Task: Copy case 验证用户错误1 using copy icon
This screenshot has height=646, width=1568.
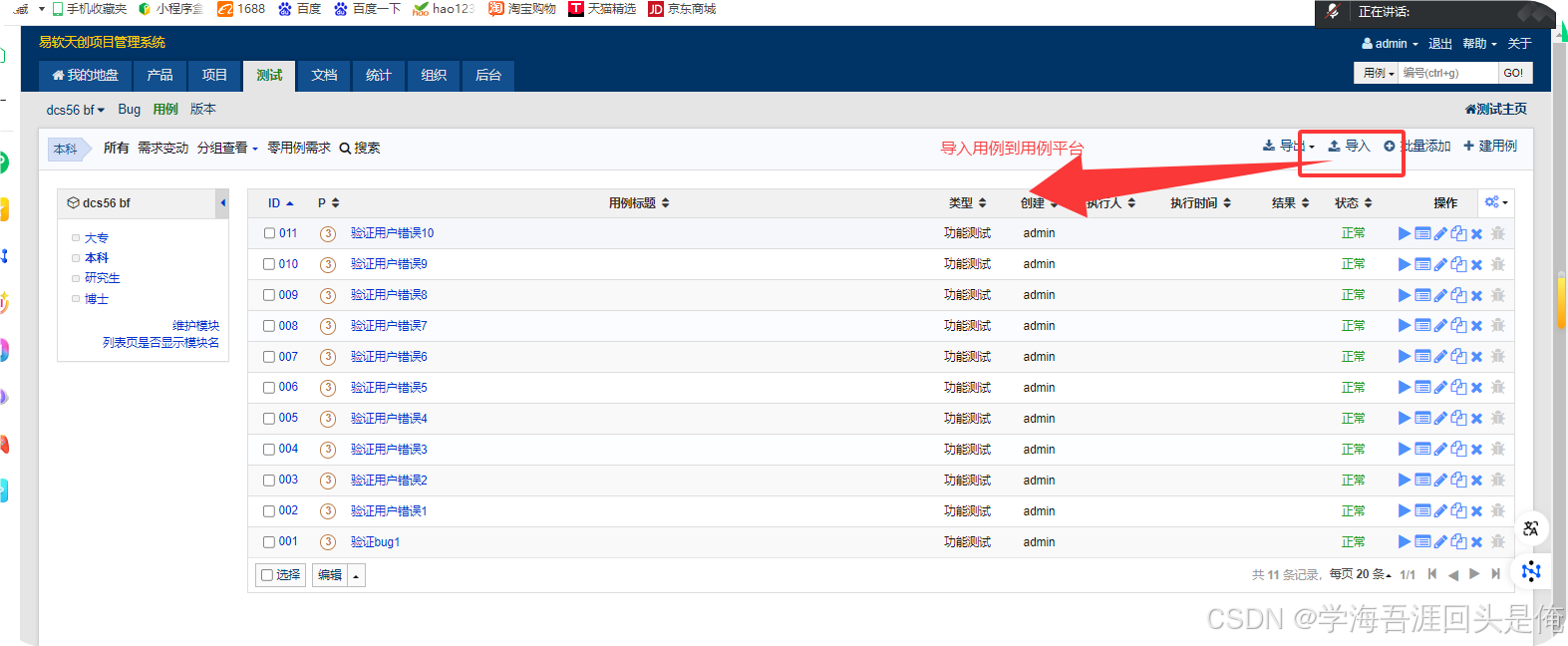Action: 1459,511
